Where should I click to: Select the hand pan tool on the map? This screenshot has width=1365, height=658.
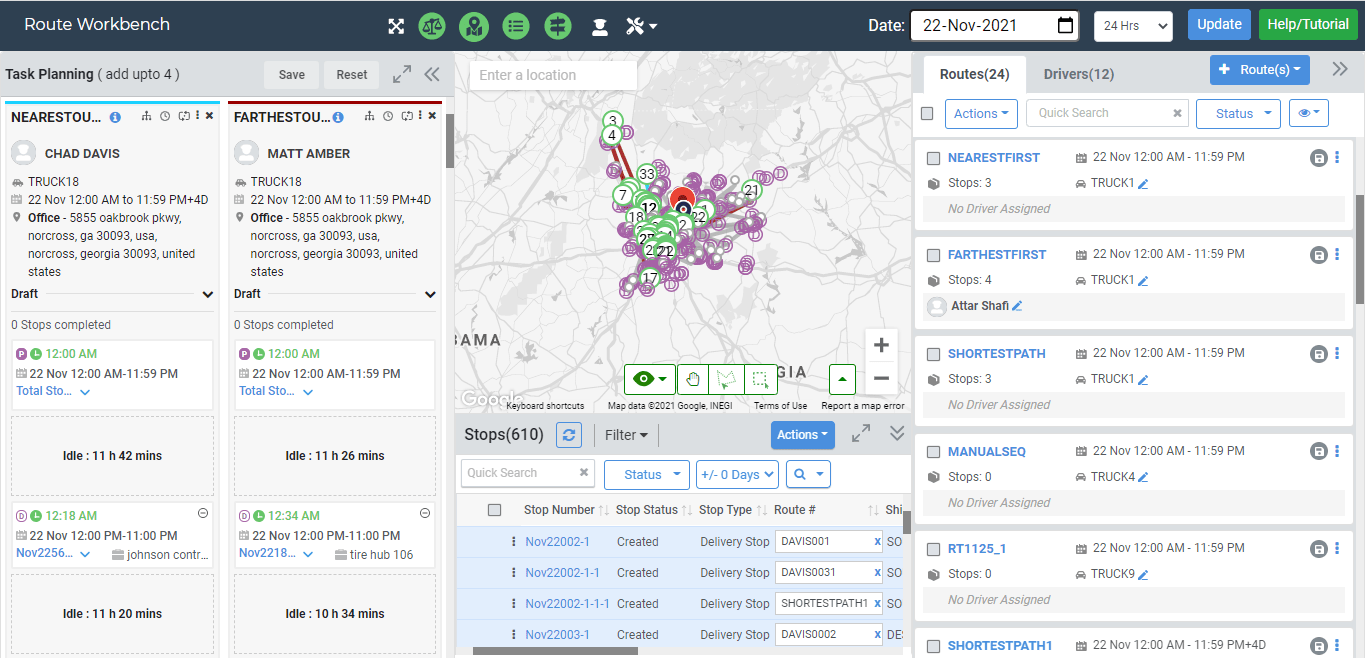(693, 379)
